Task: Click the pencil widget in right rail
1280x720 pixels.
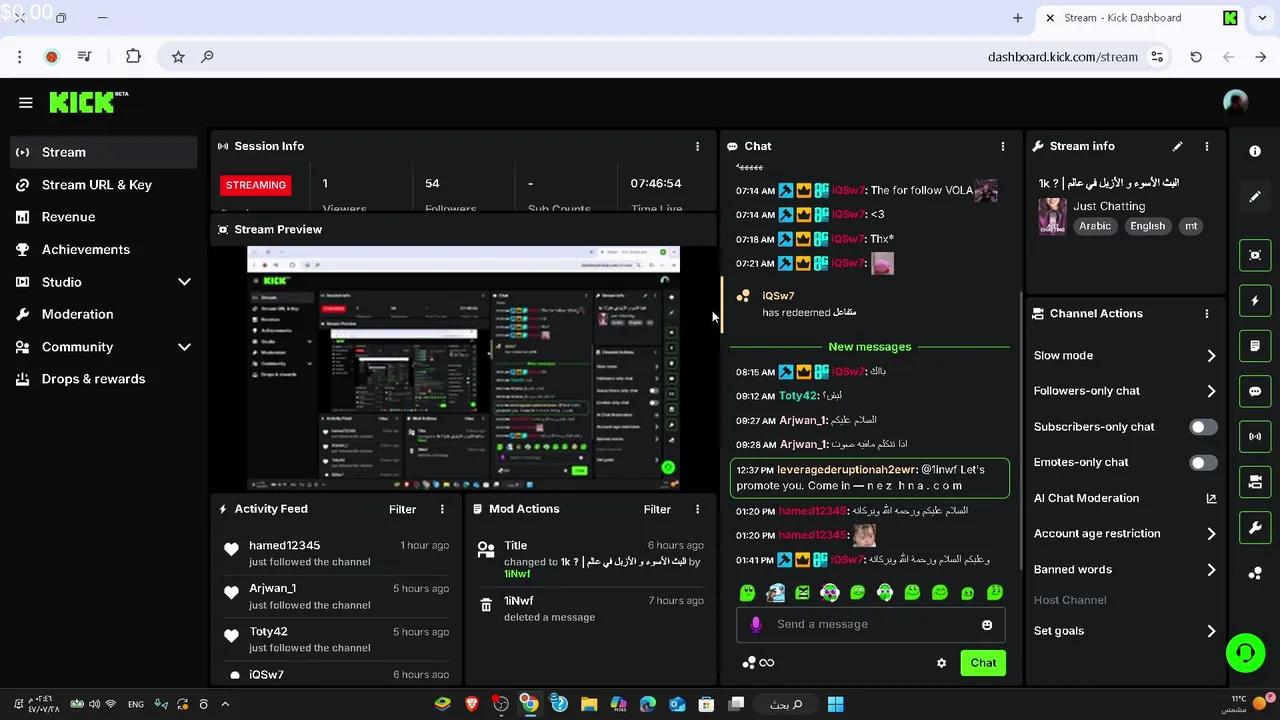Action: [x=1255, y=197]
